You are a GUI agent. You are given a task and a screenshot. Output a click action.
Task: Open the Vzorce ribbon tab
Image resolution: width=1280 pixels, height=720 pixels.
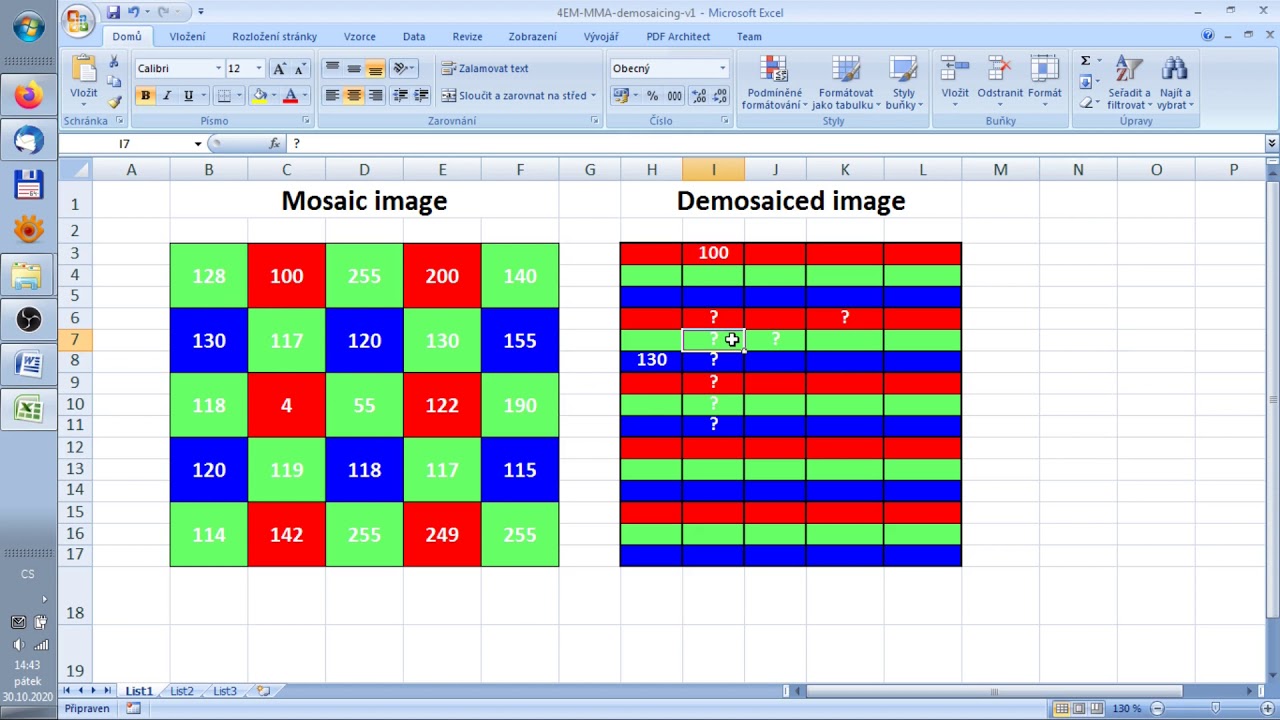pos(360,36)
